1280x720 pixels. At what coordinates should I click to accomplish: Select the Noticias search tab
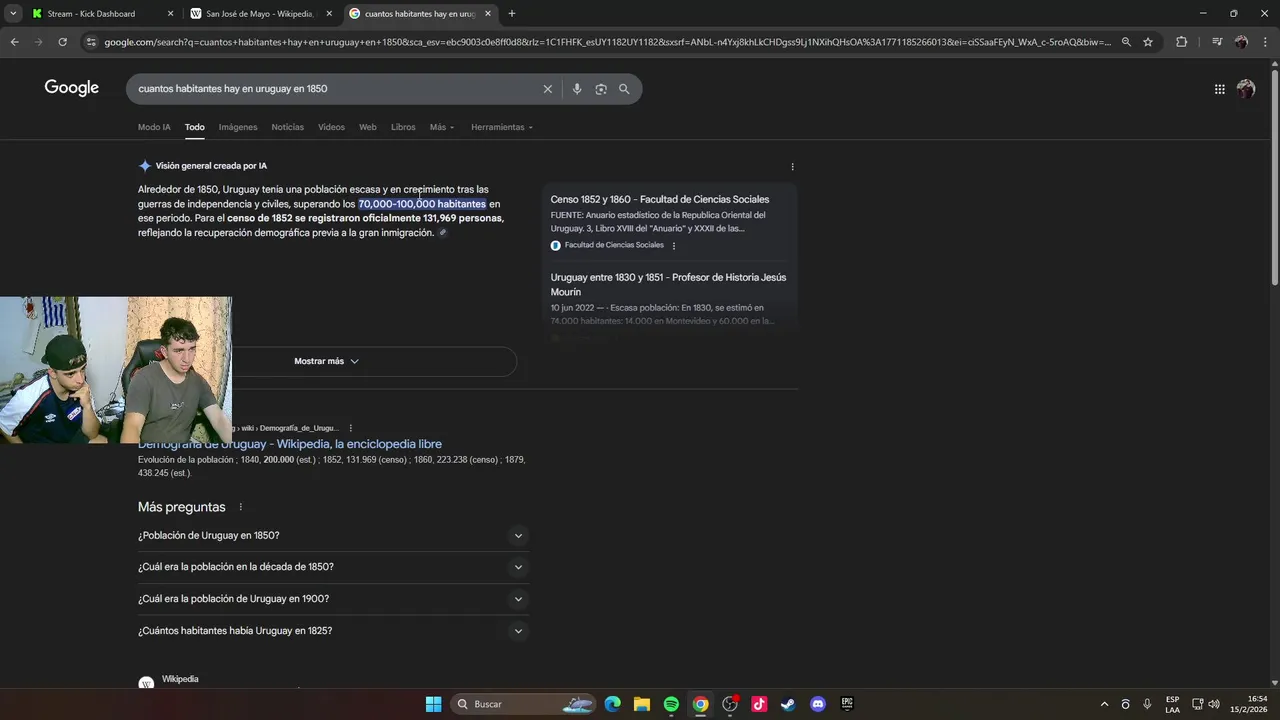tap(288, 127)
